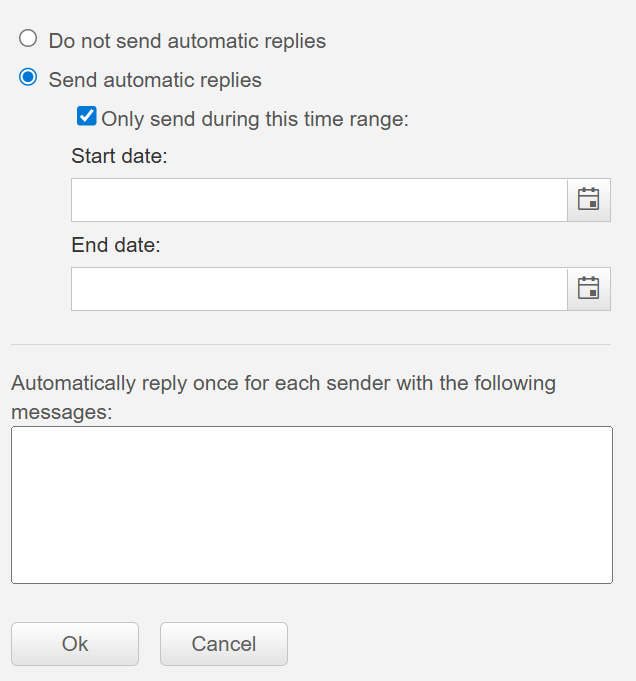Click the horizontal divider below End date
Screen dimensions: 636x681
pos(310,345)
